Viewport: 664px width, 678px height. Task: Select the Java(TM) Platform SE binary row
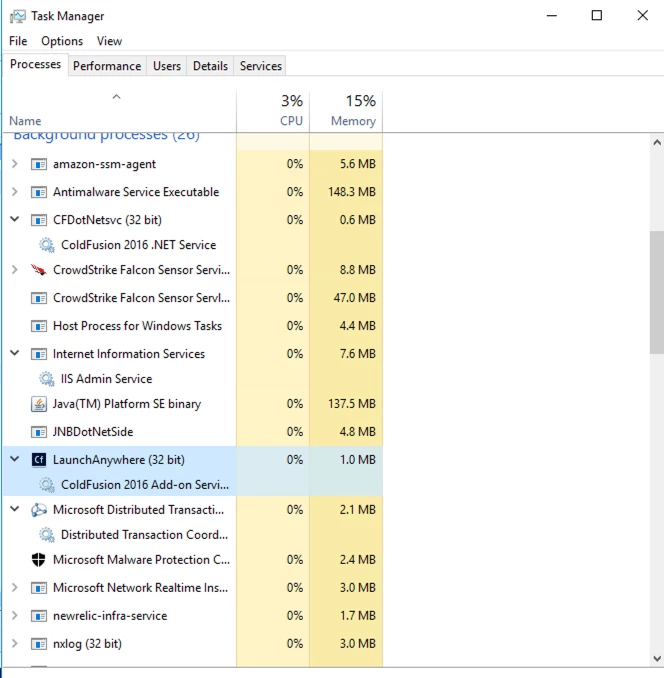[x=193, y=404]
